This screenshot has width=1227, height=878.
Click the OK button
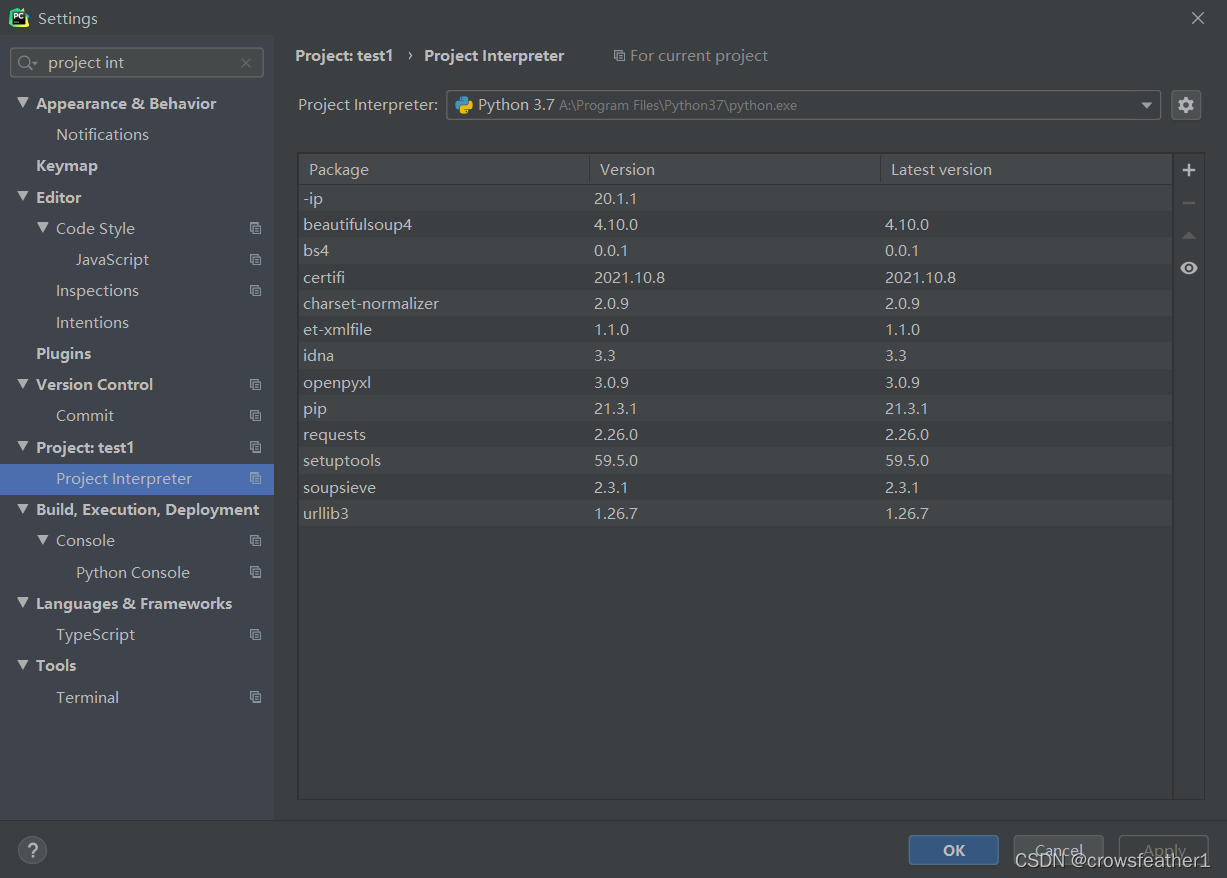tap(954, 850)
